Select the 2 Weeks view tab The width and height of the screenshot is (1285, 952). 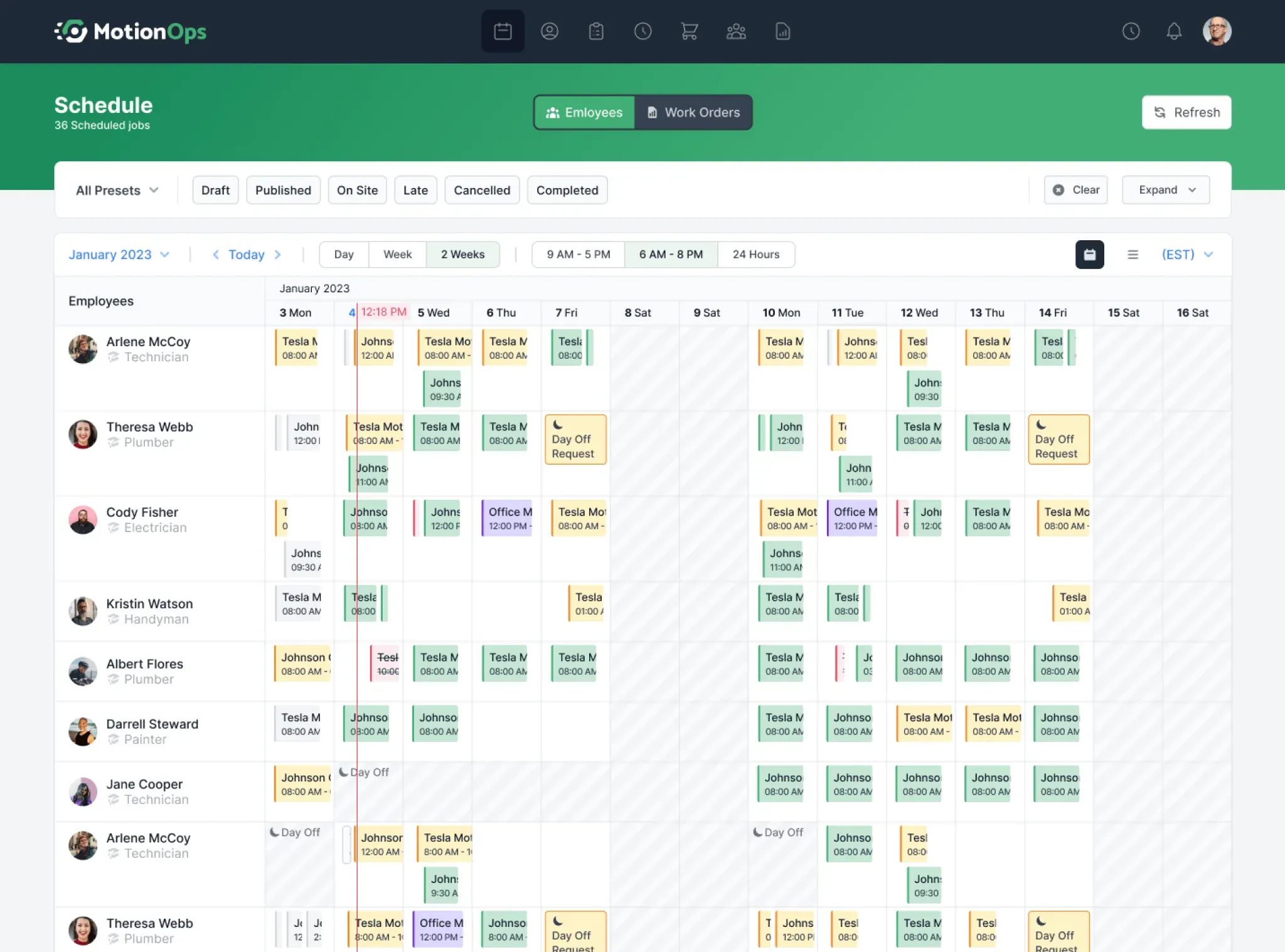(463, 255)
